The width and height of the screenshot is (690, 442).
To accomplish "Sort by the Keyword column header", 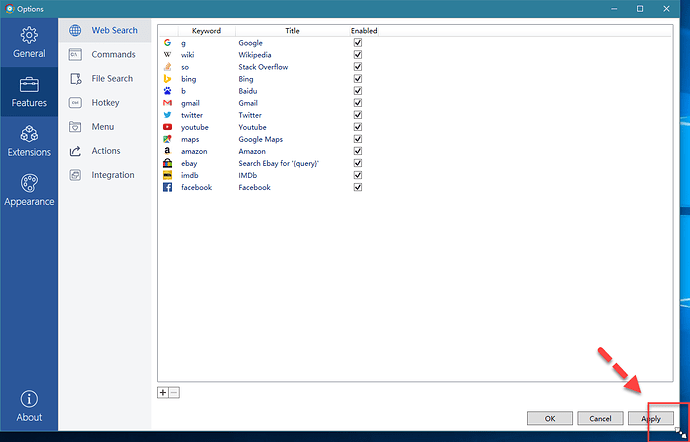I will pyautogui.click(x=206, y=31).
